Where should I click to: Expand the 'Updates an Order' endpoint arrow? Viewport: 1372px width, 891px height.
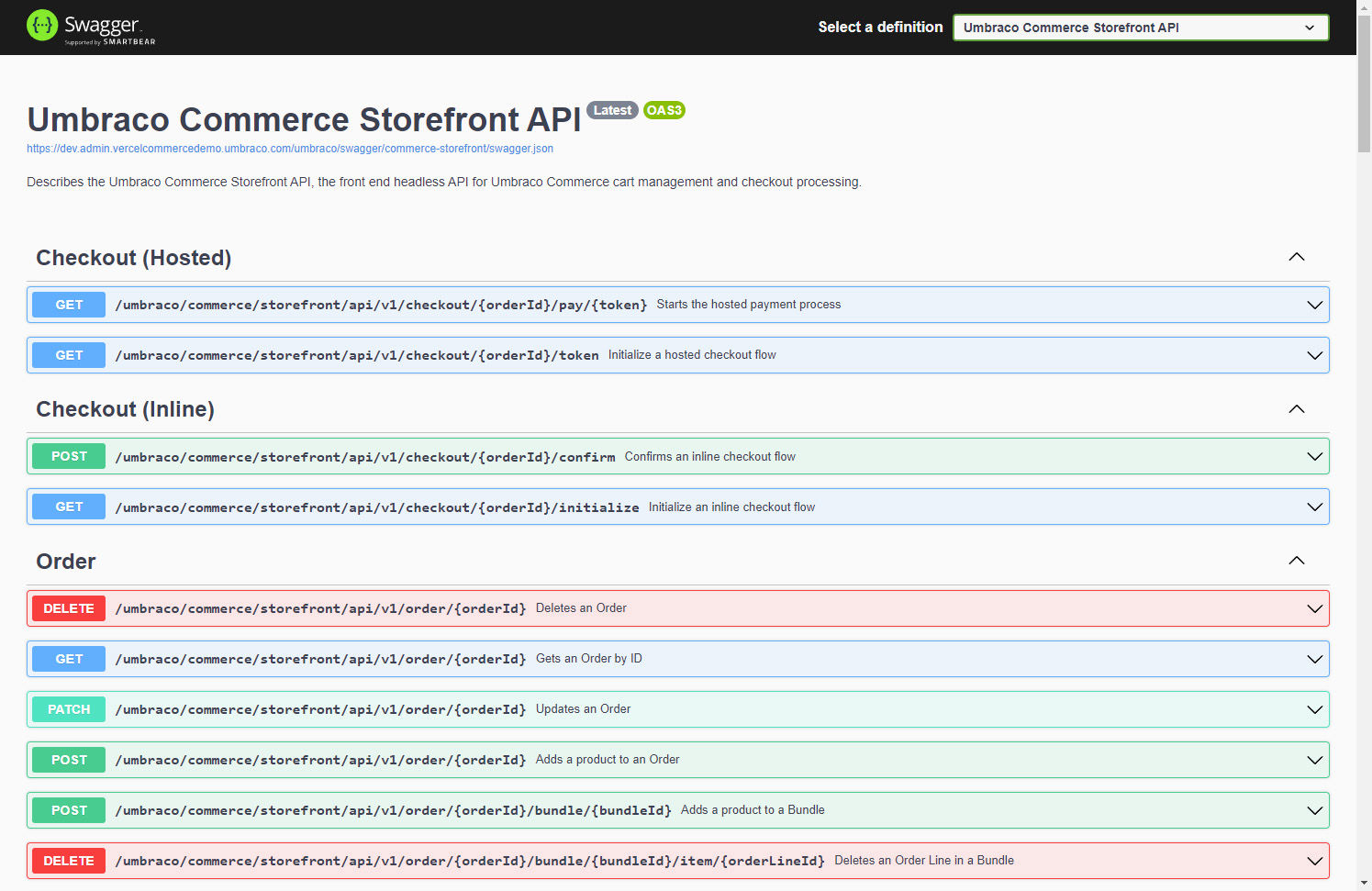1315,709
